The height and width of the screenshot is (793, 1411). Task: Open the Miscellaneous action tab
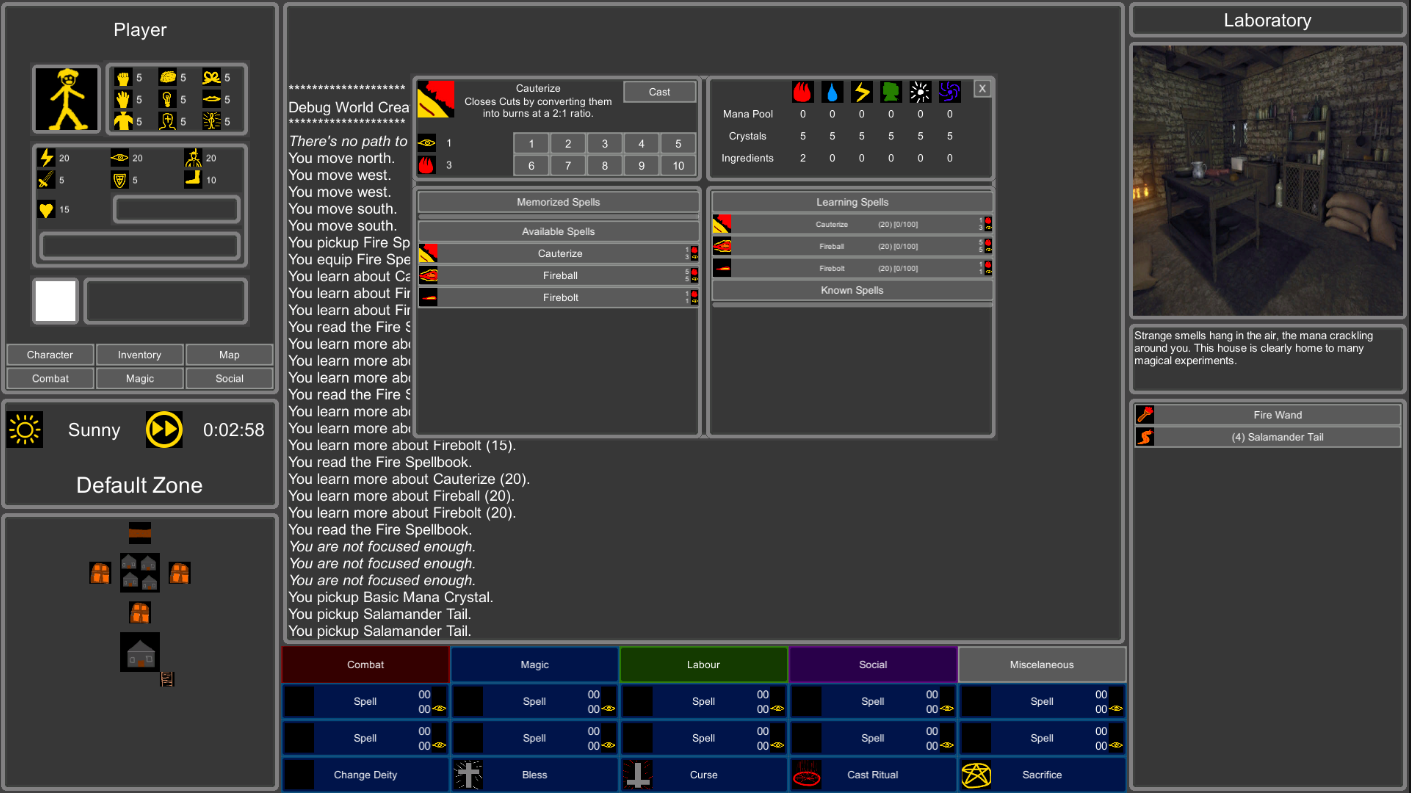point(1041,665)
